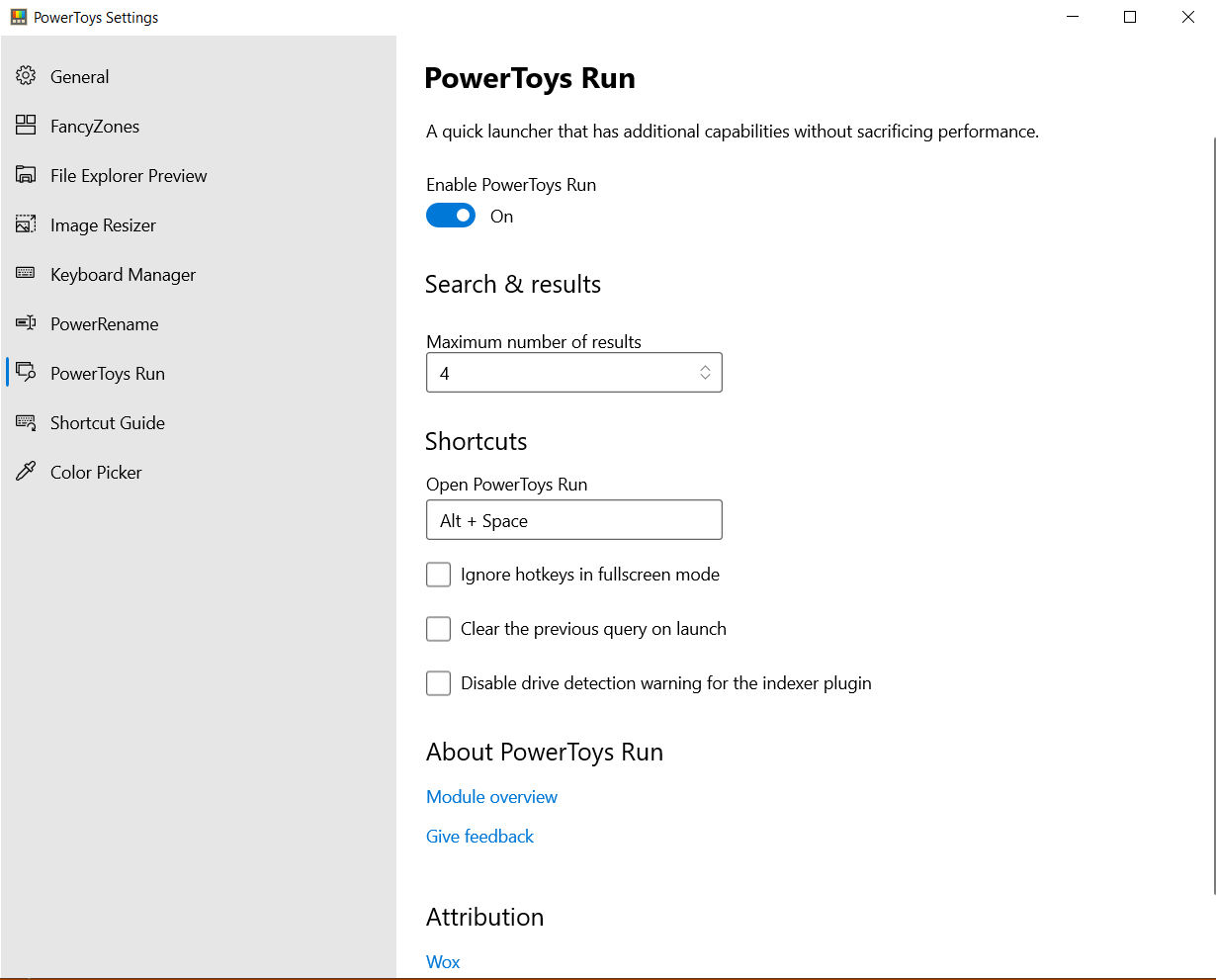Click the Open PowerToys Run shortcut field
Viewport: 1216px width, 980px height.
pos(574,520)
